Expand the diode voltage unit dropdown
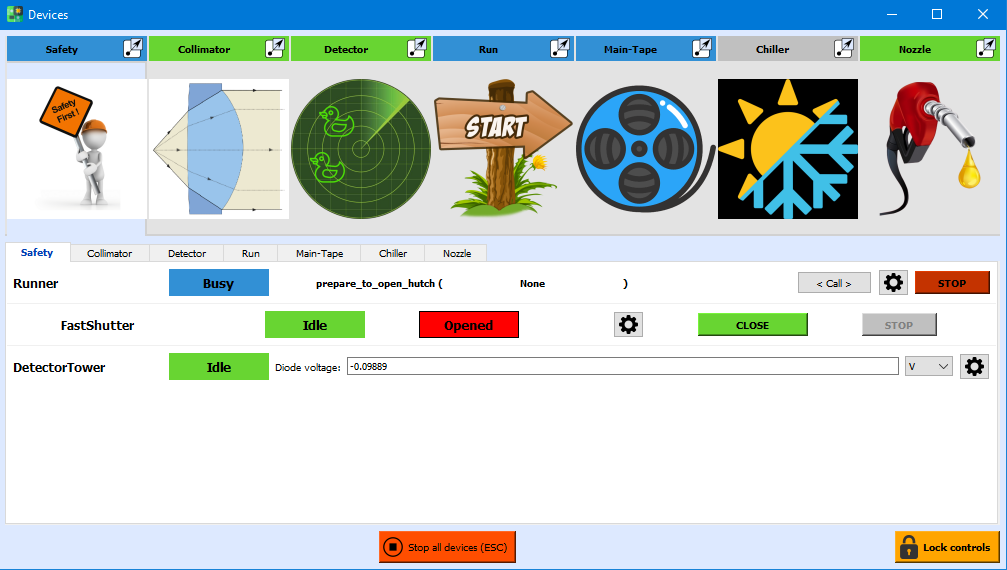1007x570 pixels. coord(928,367)
